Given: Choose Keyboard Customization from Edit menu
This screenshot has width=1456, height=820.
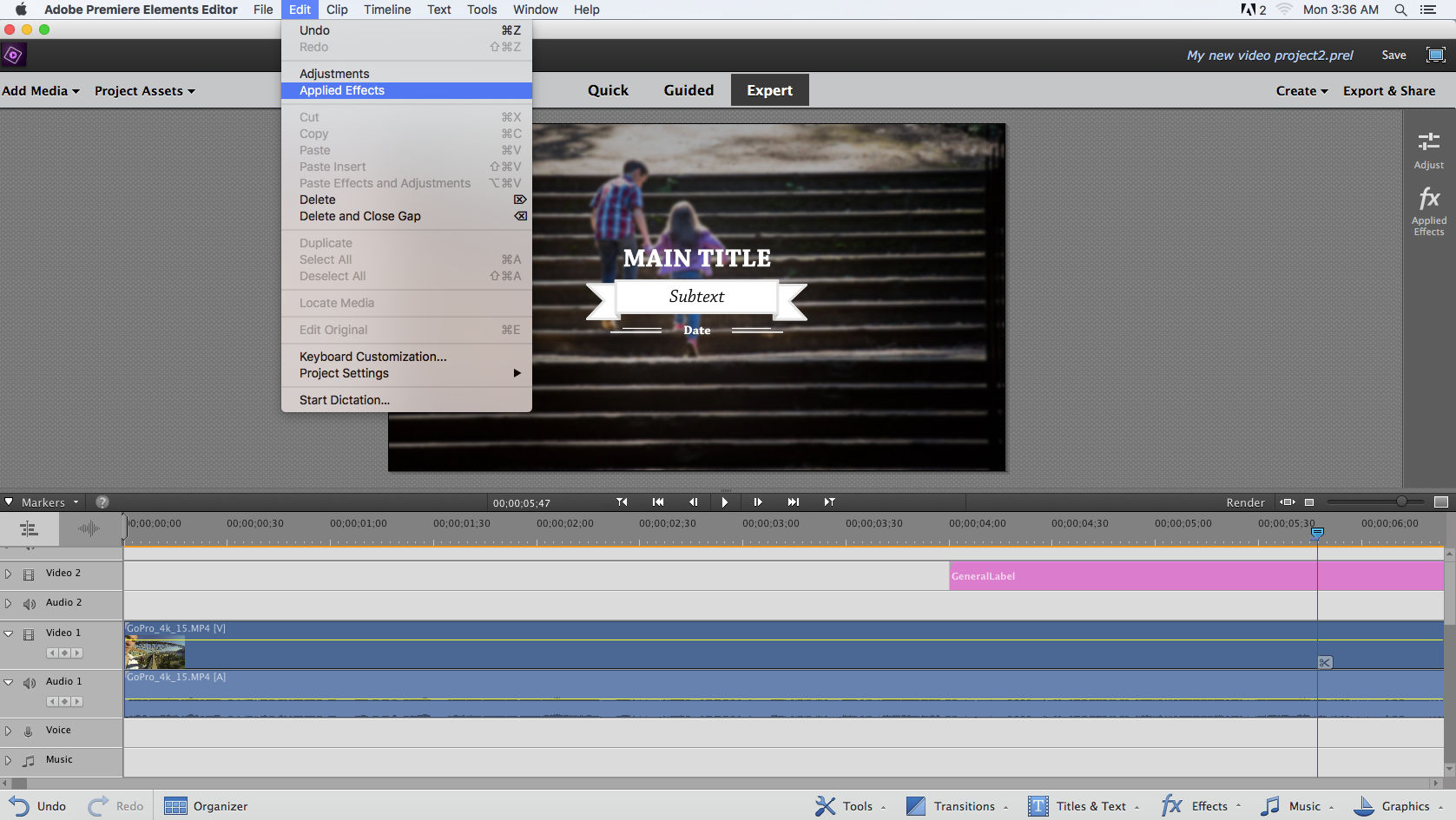Looking at the screenshot, I should pos(373,357).
